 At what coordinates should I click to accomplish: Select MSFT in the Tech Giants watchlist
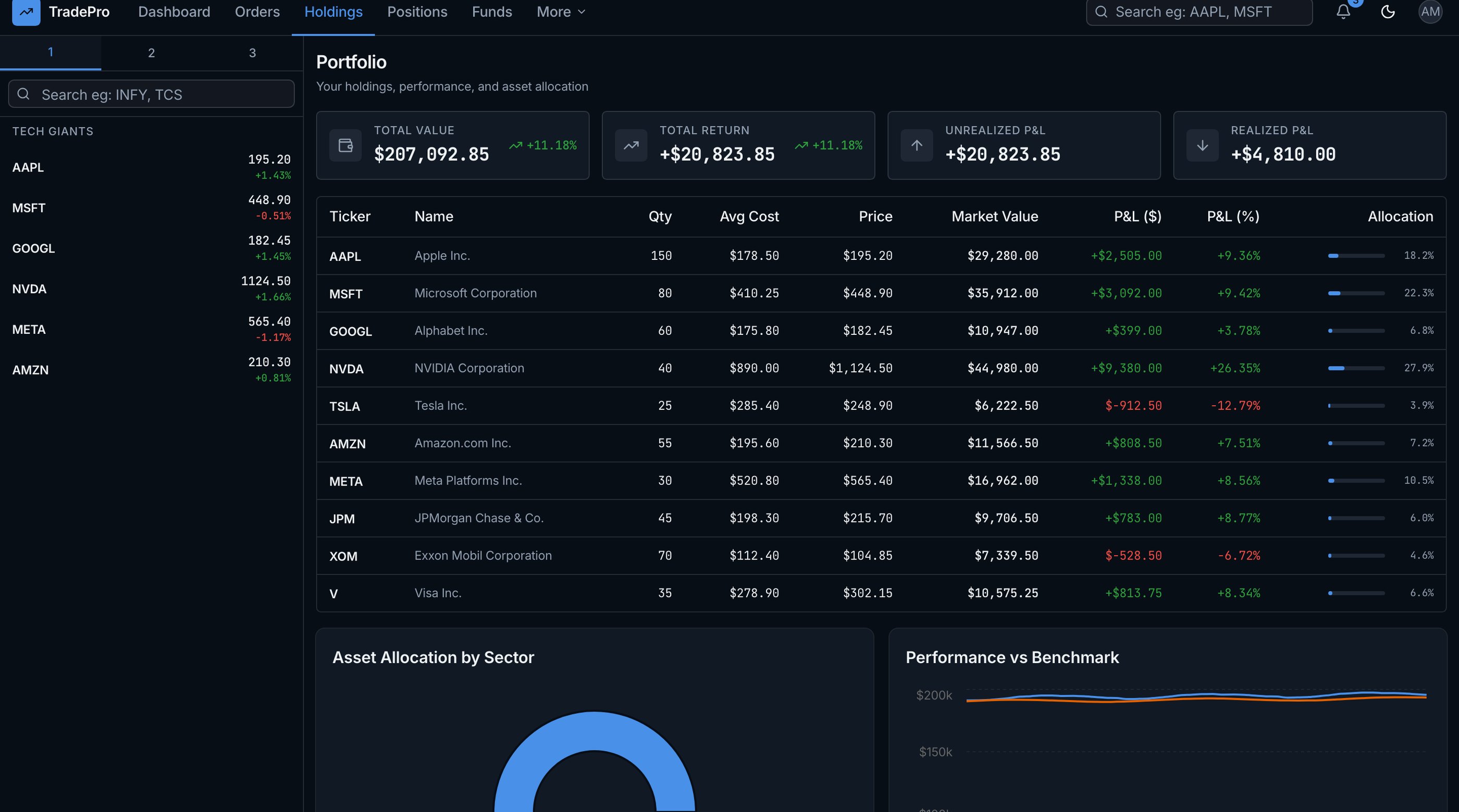151,208
